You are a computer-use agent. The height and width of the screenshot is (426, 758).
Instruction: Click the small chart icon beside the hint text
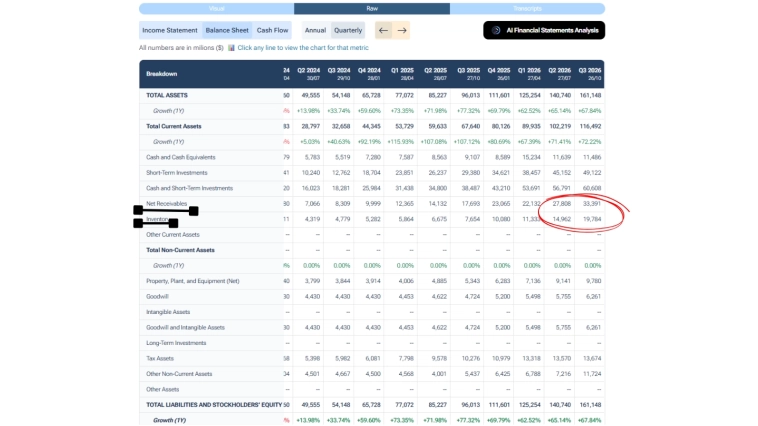[x=231, y=47]
